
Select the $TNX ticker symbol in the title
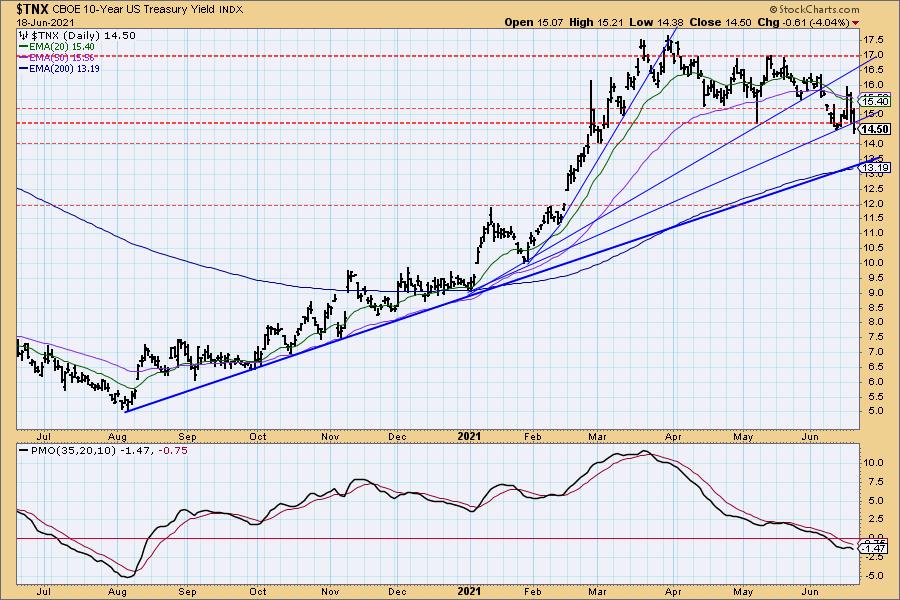point(33,9)
